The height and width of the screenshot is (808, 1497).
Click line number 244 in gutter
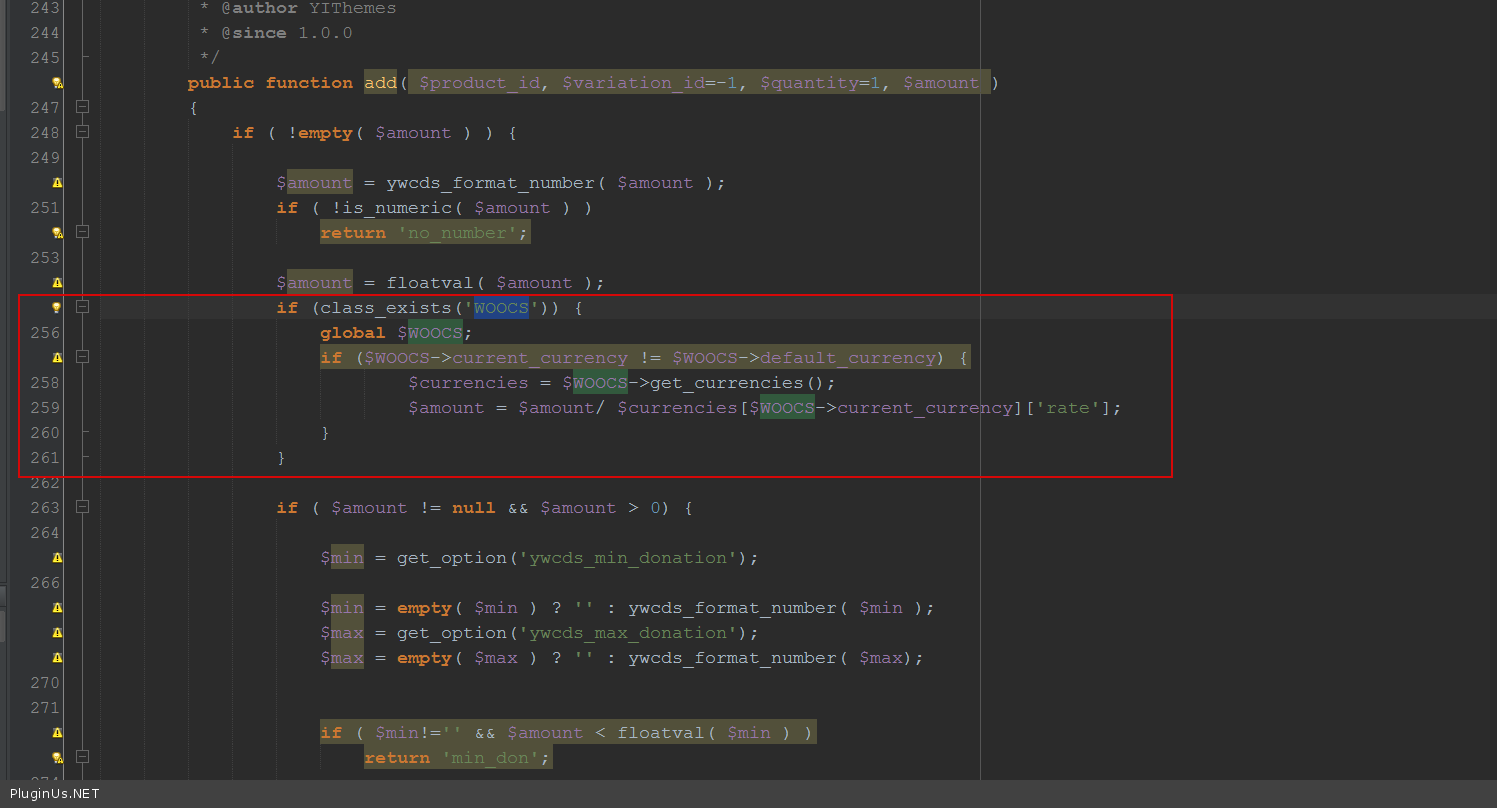(x=45, y=33)
